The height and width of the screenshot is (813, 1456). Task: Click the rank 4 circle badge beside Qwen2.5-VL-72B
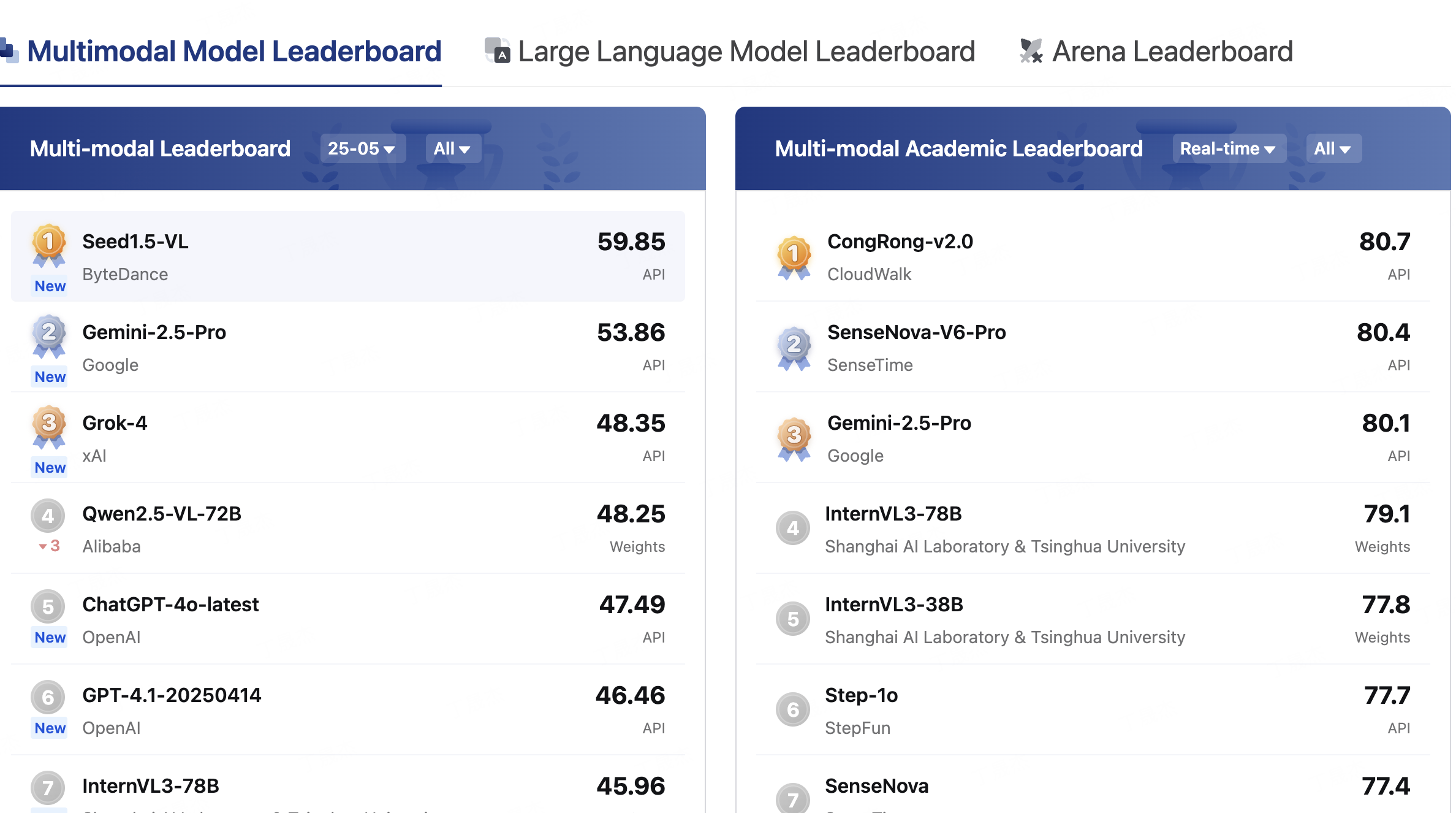click(48, 516)
